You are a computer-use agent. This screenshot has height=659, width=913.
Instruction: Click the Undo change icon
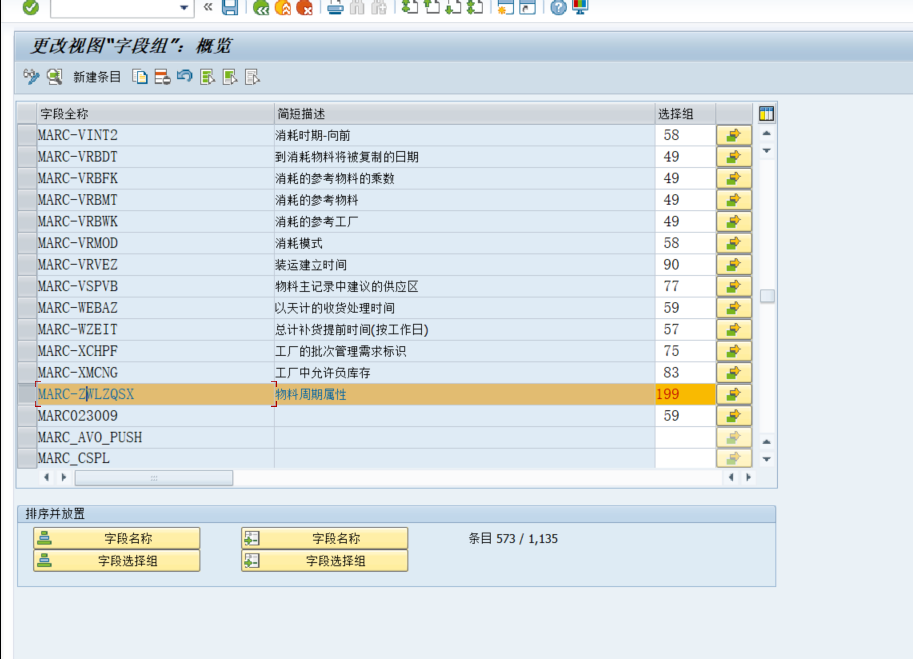pos(184,76)
